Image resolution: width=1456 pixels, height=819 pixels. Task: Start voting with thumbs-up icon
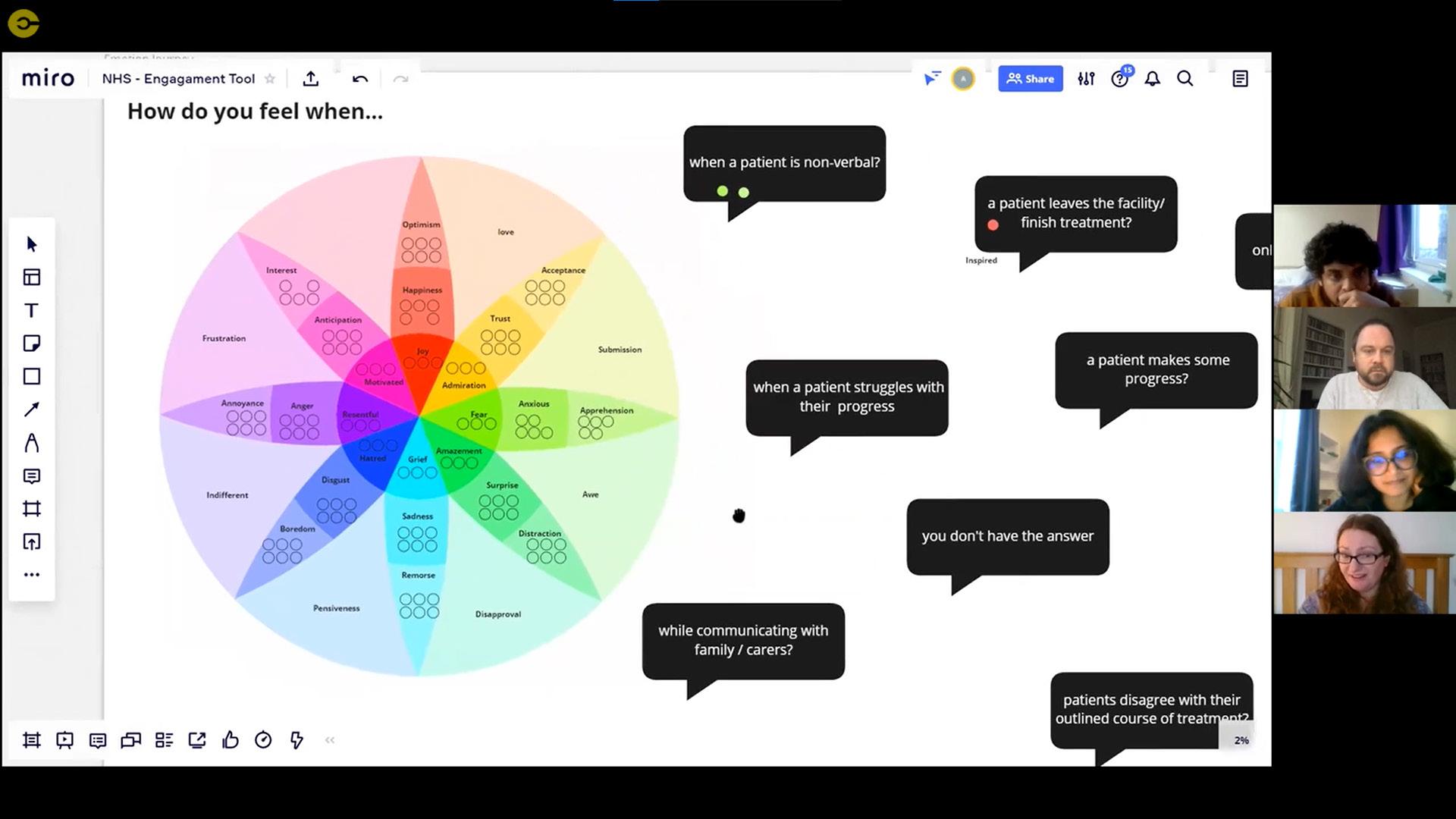231,740
